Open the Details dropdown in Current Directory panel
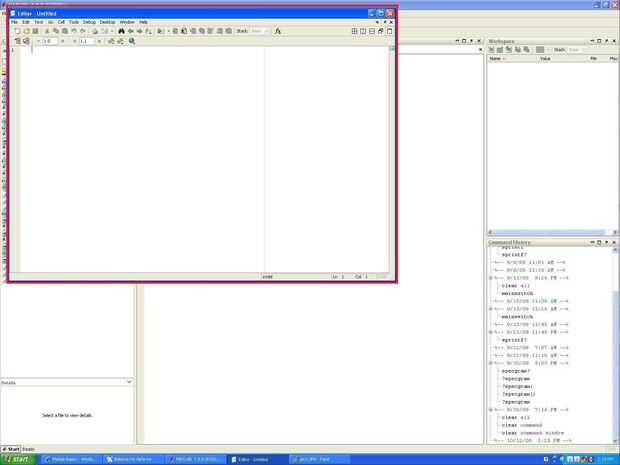This screenshot has height=465, width=620. (129, 382)
